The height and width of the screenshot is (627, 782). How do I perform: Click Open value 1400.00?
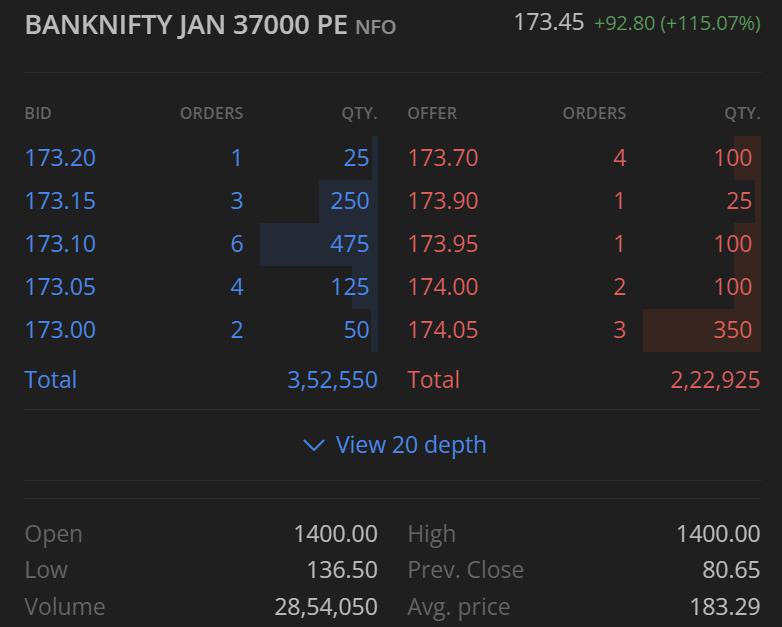pyautogui.click(x=336, y=534)
